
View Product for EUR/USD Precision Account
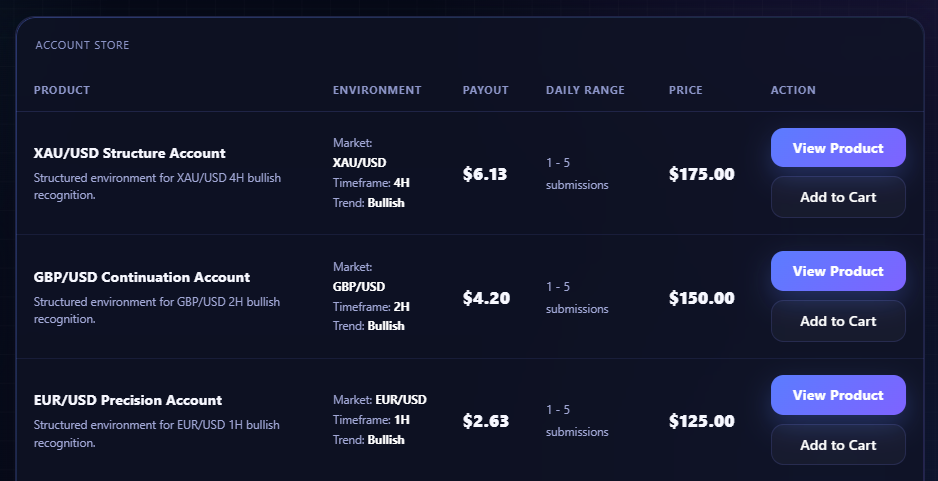838,395
